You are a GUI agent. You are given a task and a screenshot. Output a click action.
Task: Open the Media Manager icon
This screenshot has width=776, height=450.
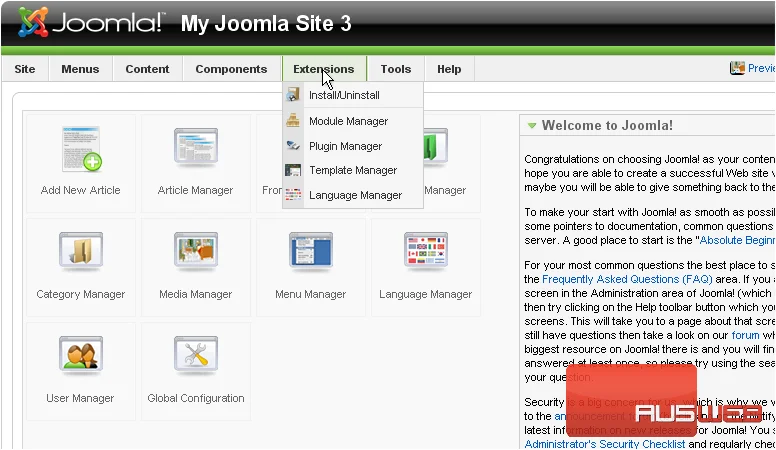pos(196,250)
